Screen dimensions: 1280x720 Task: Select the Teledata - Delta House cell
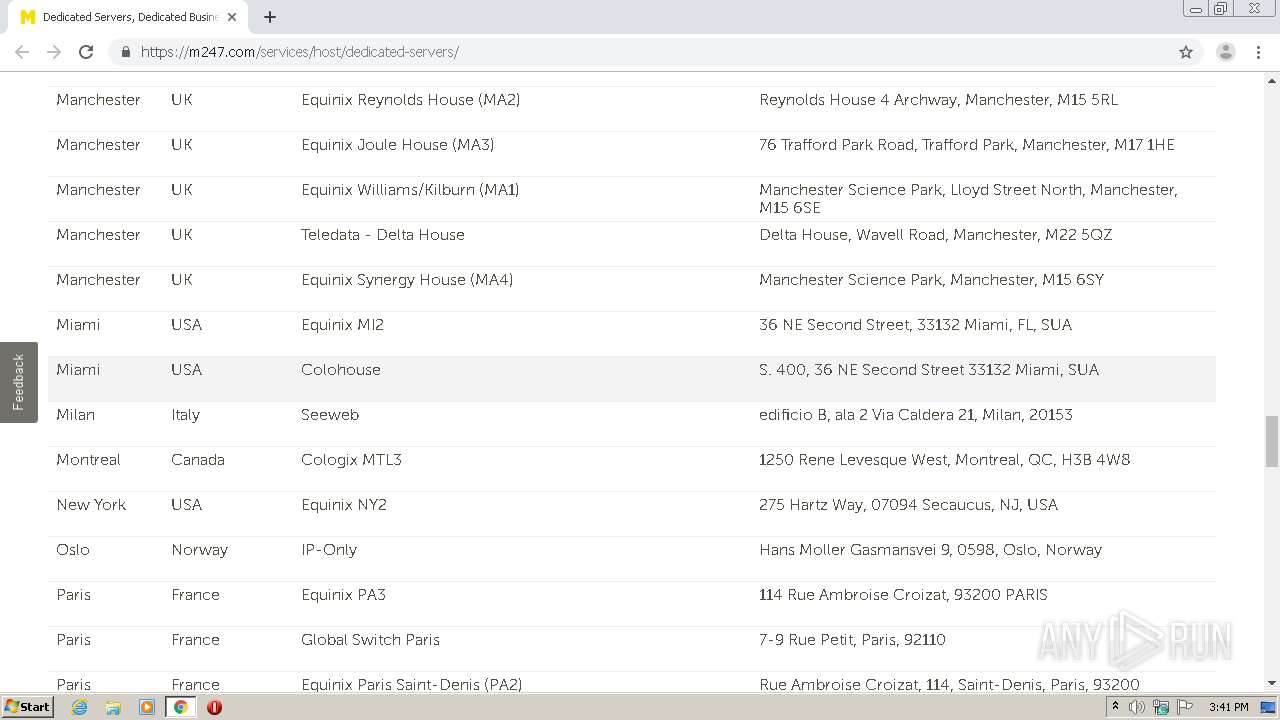pyautogui.click(x=383, y=235)
